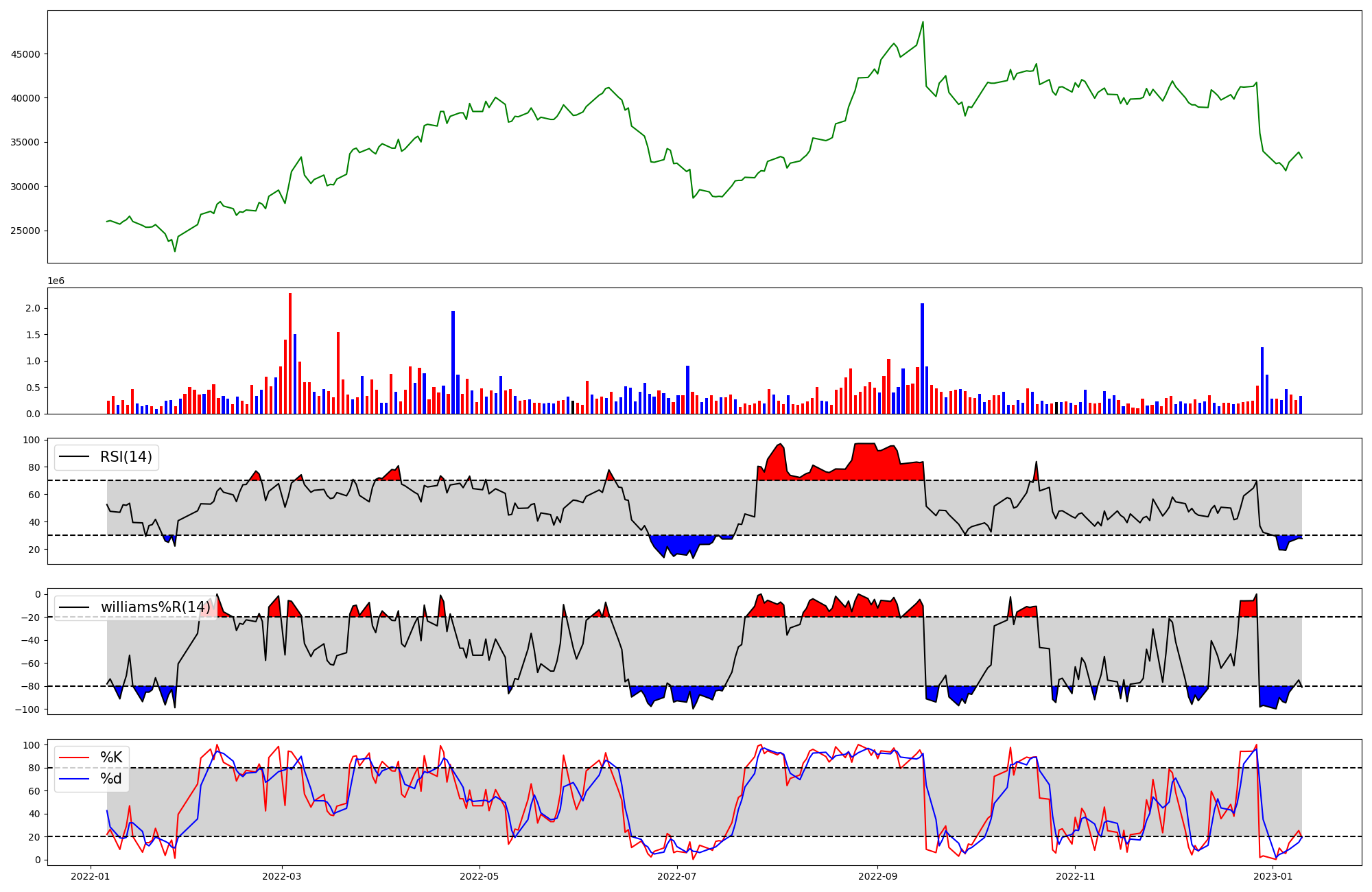Screen dimensions: 1372x892
Task: Click the 2022-03 date tick label
Action: click(282, 876)
